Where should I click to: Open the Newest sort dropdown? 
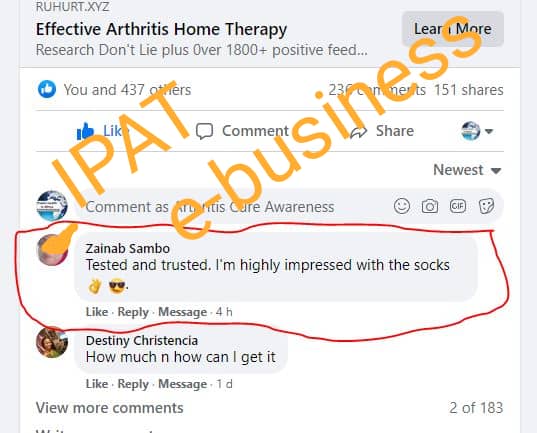pyautogui.click(x=467, y=170)
